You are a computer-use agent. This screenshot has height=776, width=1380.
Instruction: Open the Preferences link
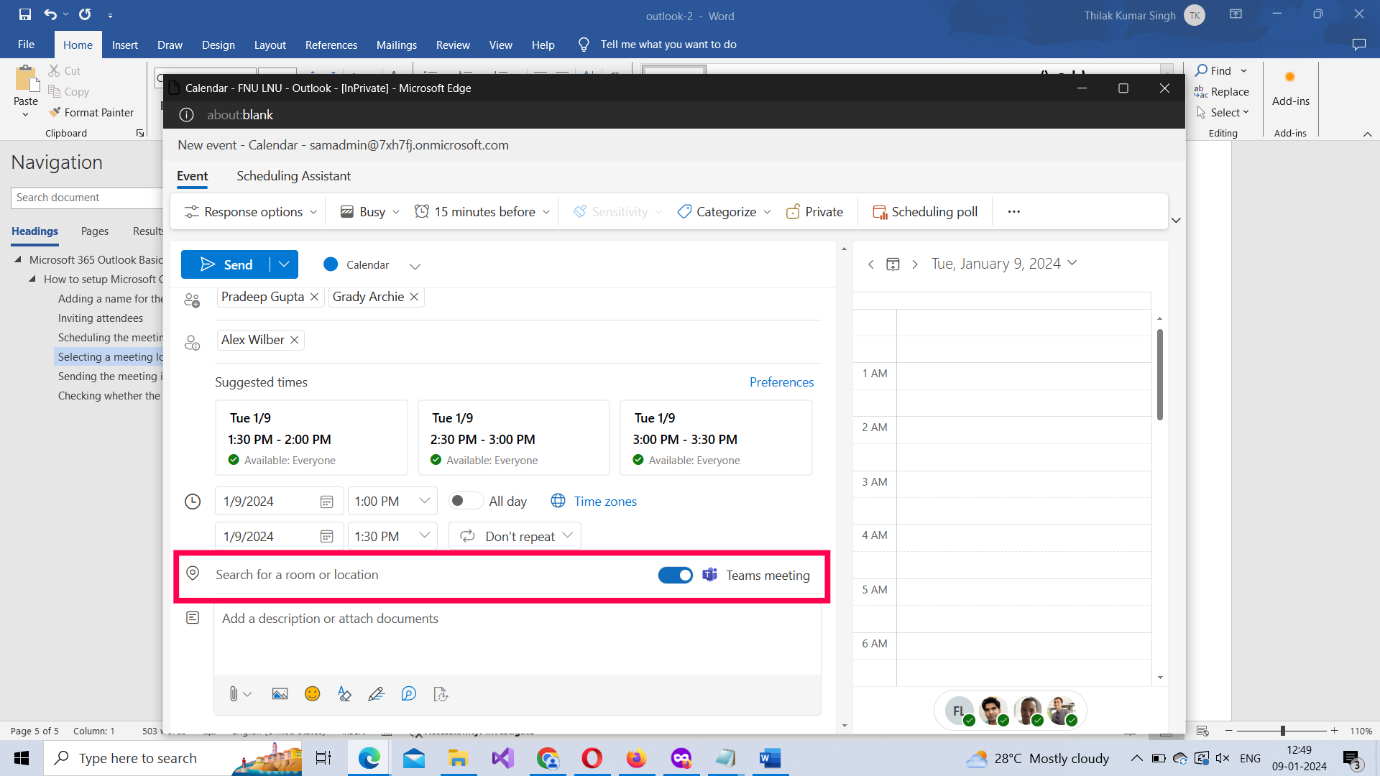781,382
